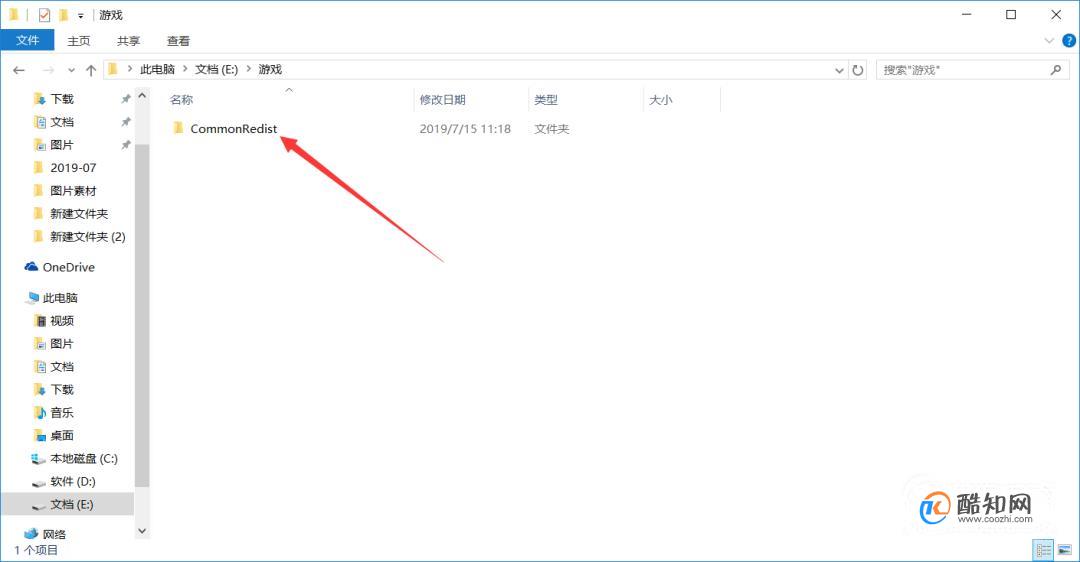Select 此电脑 in the navigation pane
Image resolution: width=1080 pixels, height=562 pixels.
(x=60, y=298)
